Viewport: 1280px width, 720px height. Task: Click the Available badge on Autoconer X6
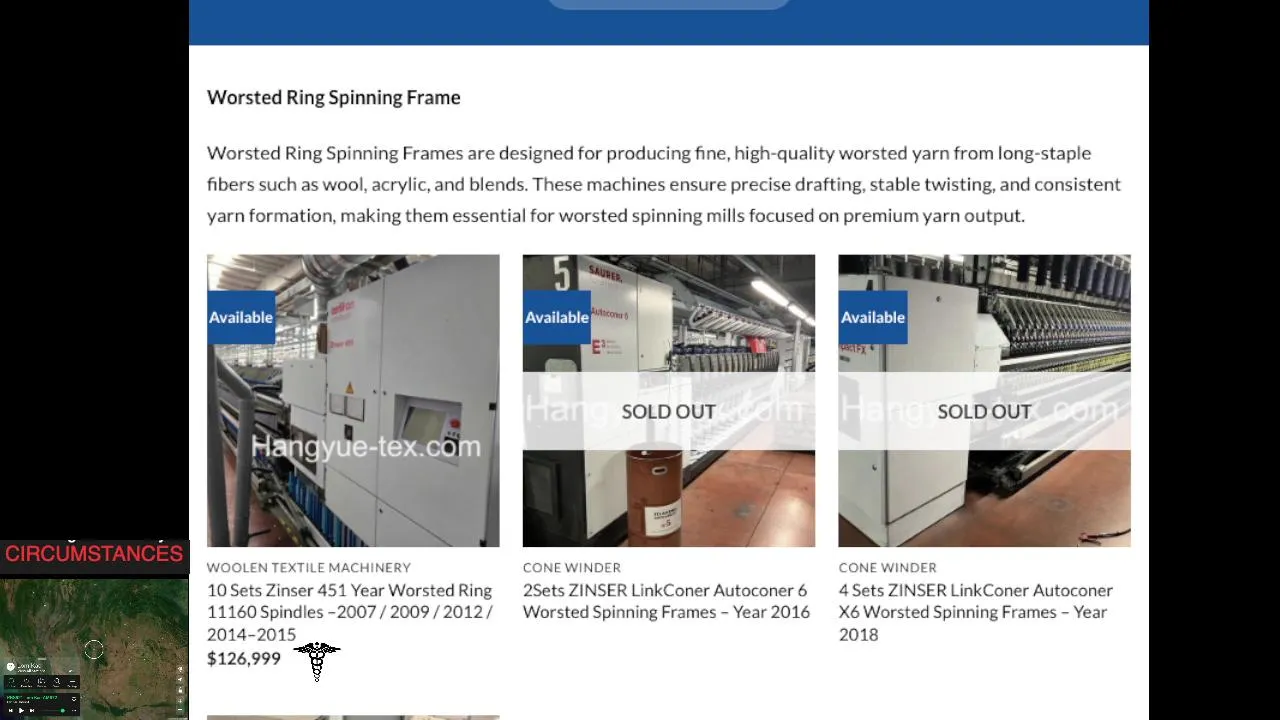click(873, 317)
